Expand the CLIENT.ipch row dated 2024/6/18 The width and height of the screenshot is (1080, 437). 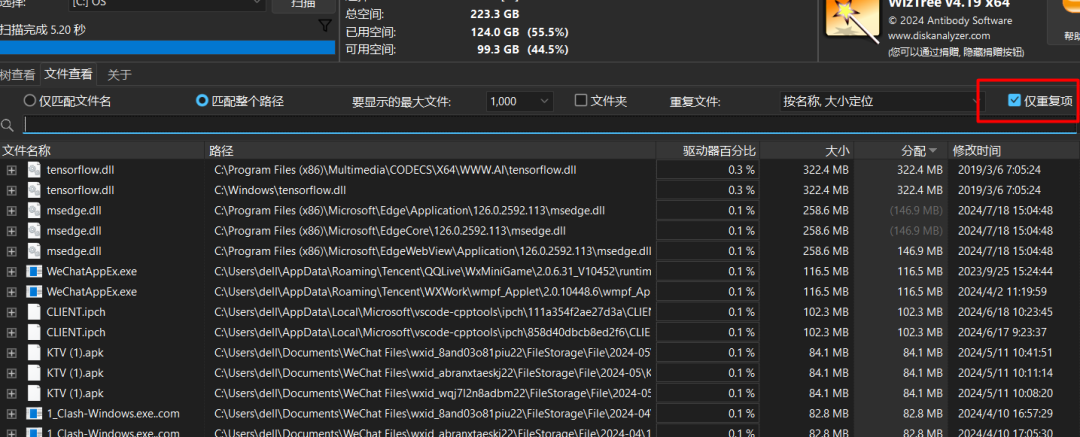[12, 312]
